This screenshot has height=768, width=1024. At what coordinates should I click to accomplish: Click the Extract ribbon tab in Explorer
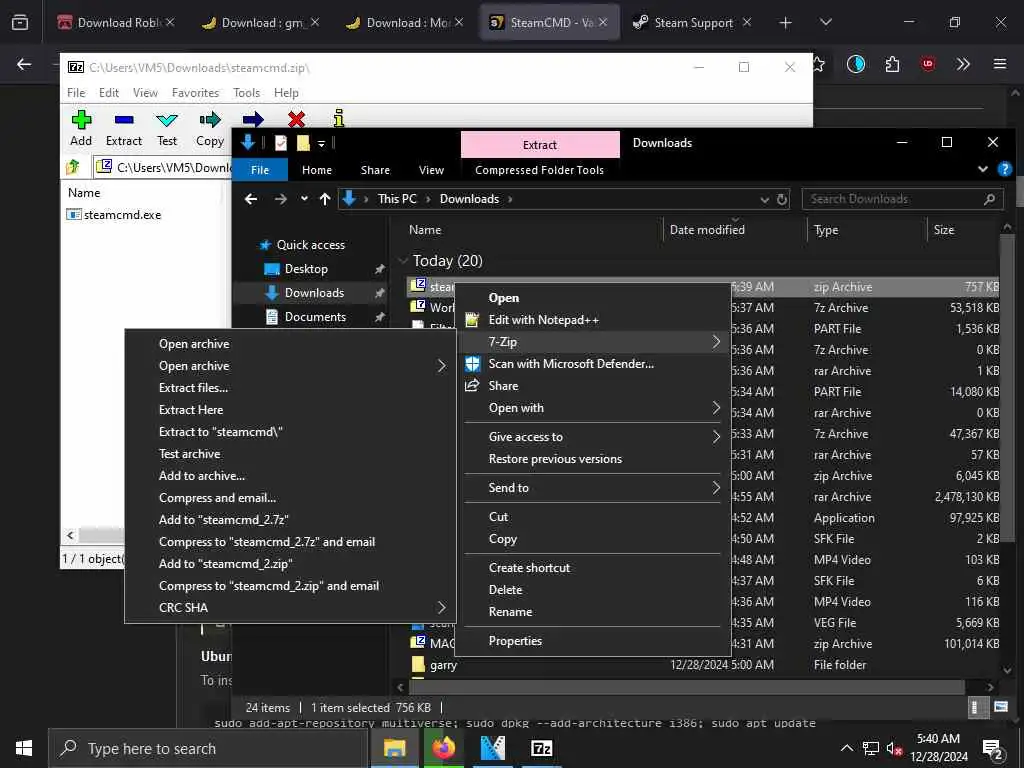540,144
